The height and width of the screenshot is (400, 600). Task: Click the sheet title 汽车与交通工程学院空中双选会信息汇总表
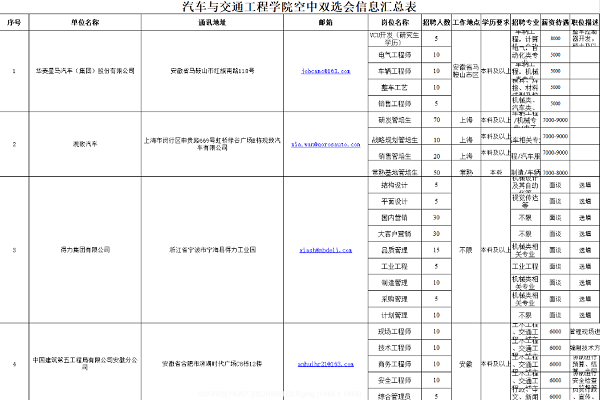299,7
